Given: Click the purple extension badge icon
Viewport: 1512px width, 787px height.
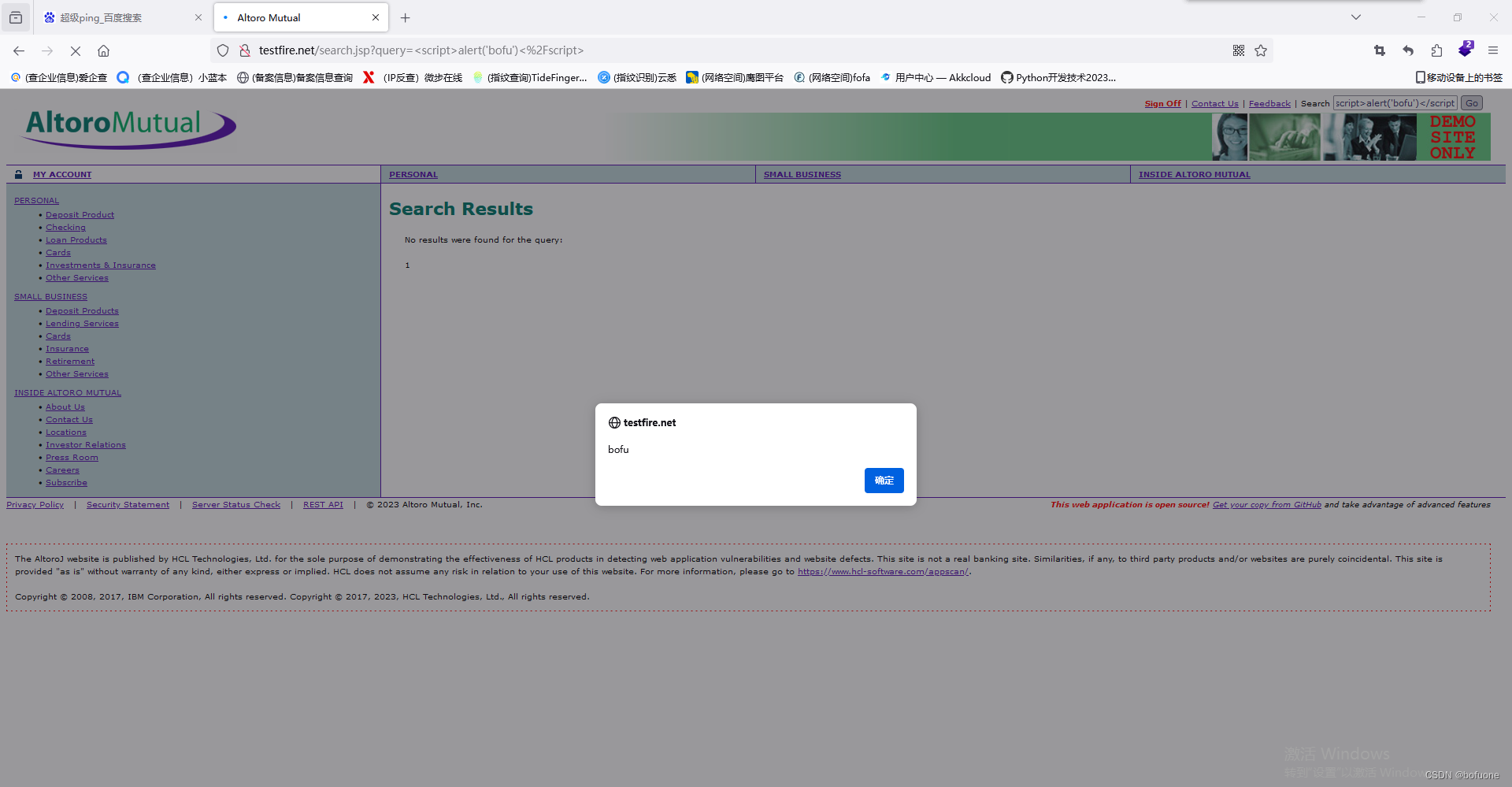Looking at the screenshot, I should click(1466, 49).
